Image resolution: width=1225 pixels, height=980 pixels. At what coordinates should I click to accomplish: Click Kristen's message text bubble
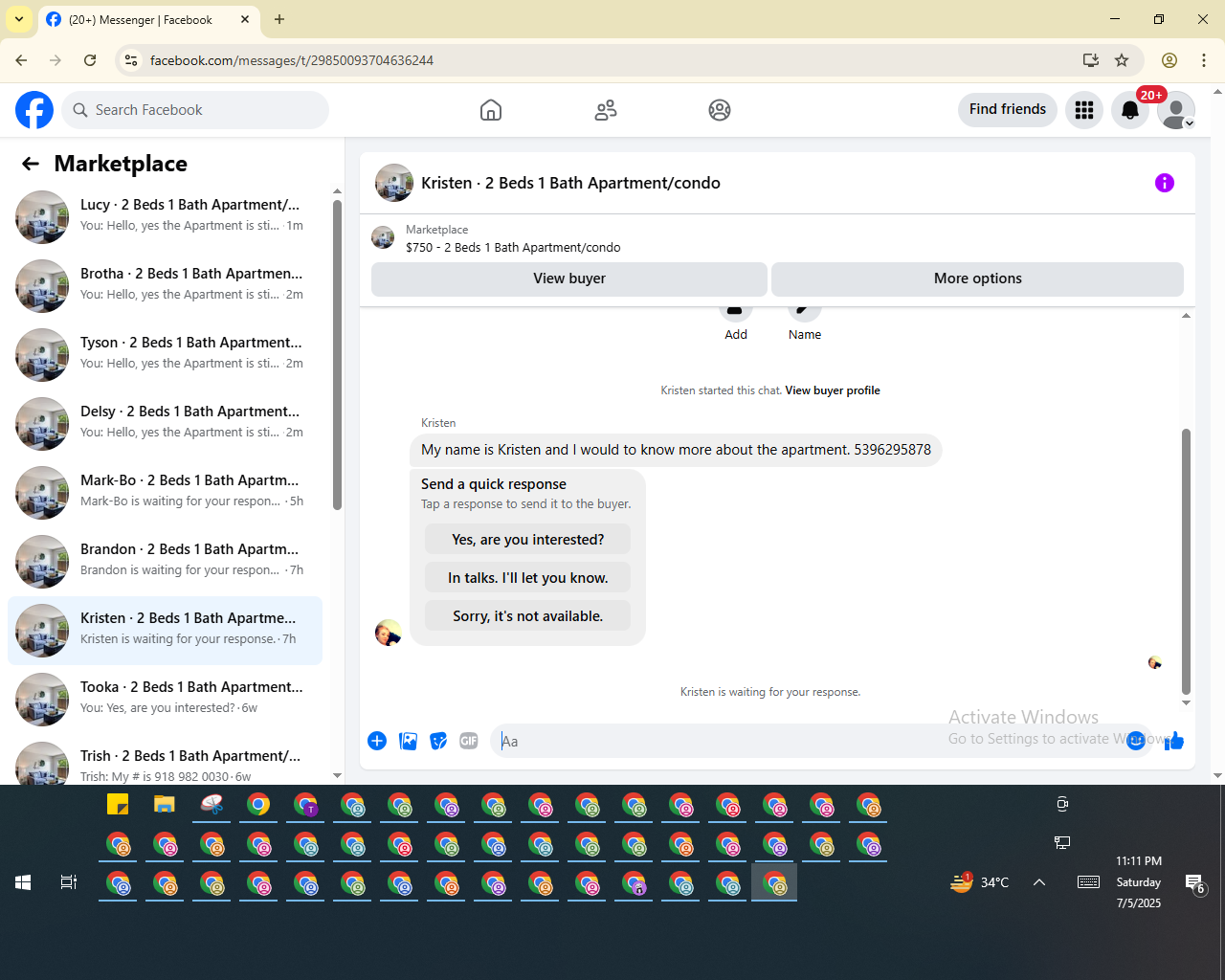coord(676,450)
